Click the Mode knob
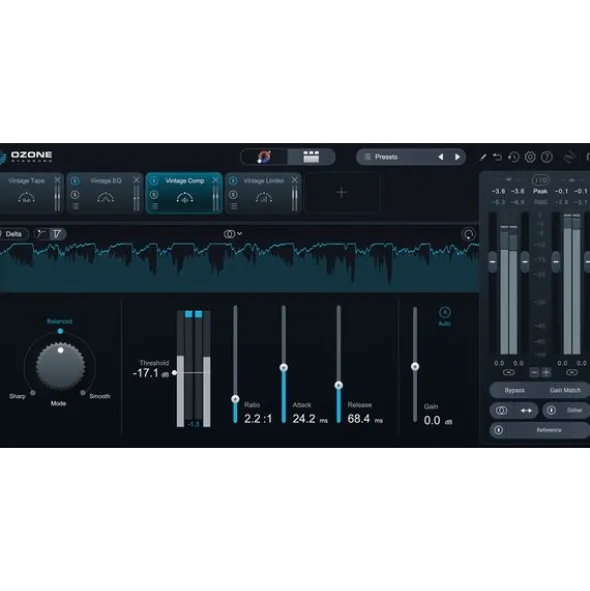The image size is (590, 591). 60,366
